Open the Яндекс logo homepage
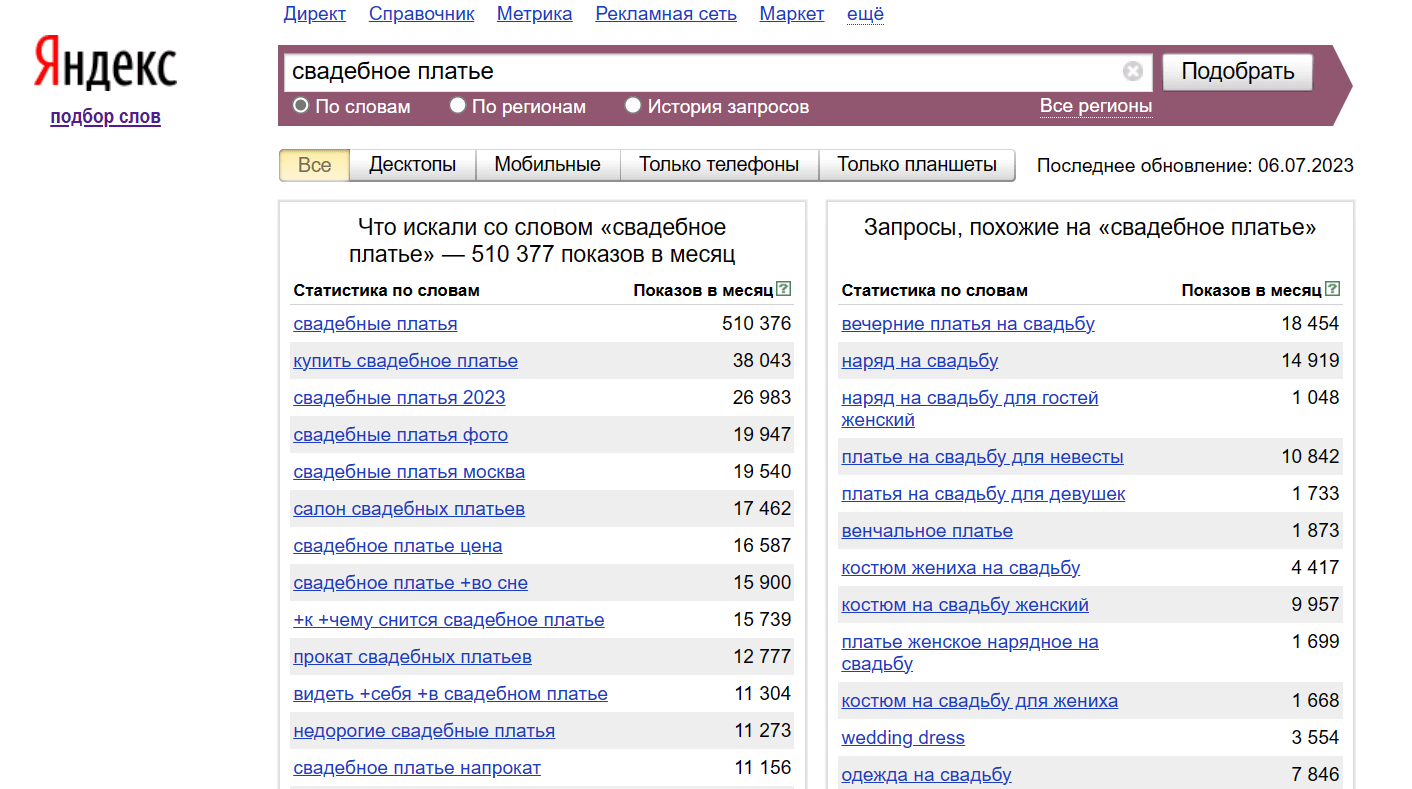 tap(105, 63)
